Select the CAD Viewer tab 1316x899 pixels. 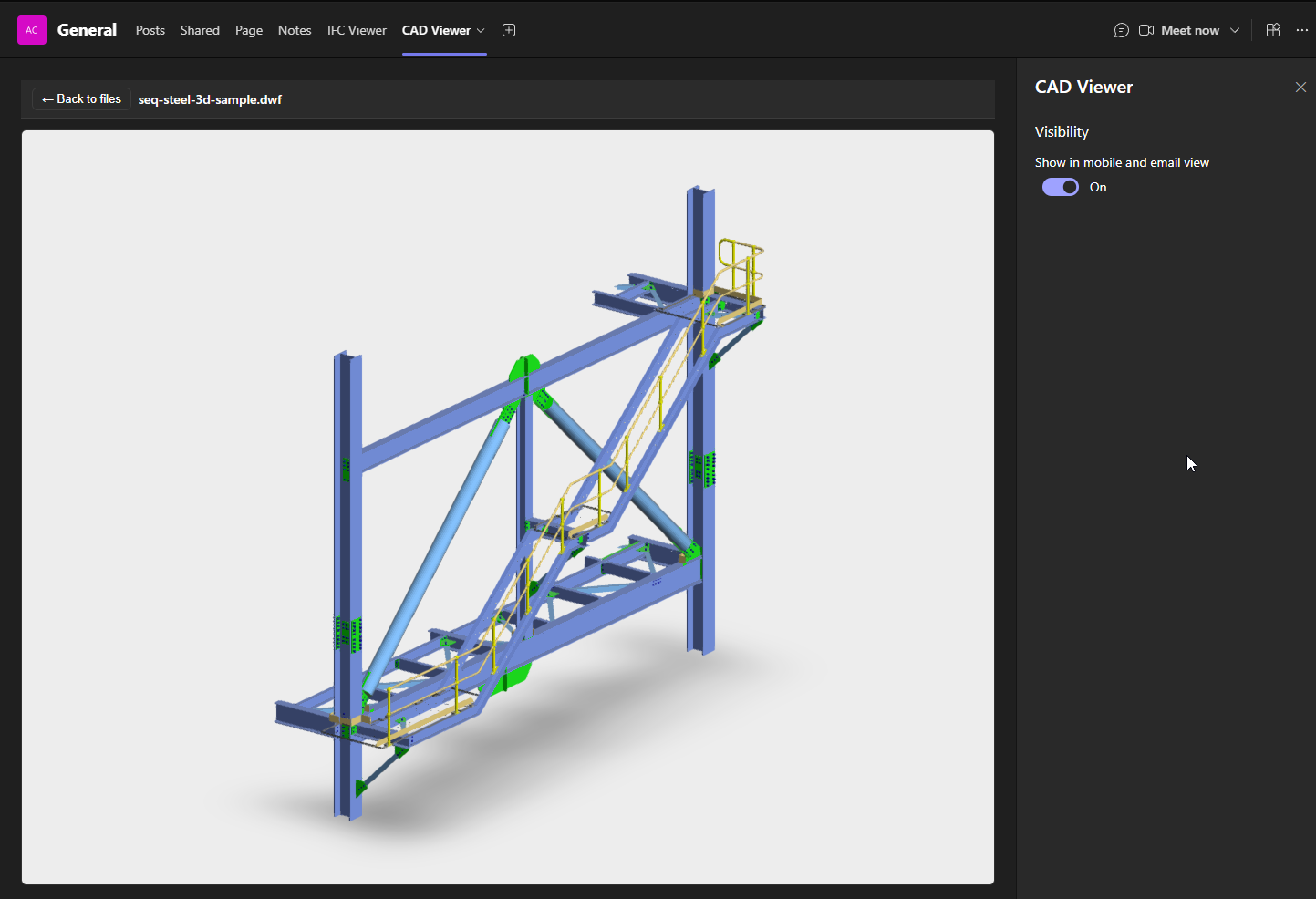coord(436,30)
